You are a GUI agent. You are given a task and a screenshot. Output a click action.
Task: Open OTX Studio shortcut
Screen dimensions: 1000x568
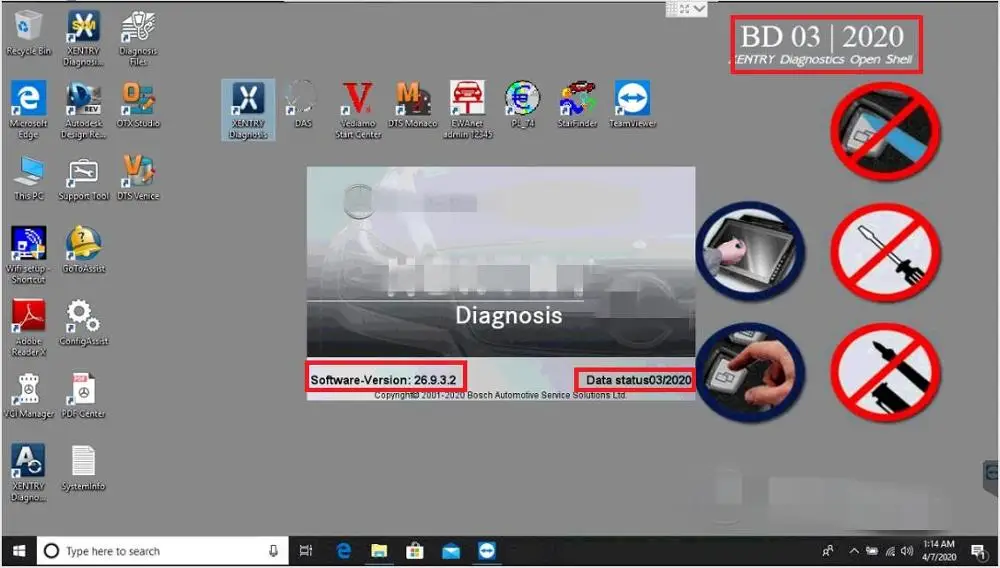pos(138,104)
